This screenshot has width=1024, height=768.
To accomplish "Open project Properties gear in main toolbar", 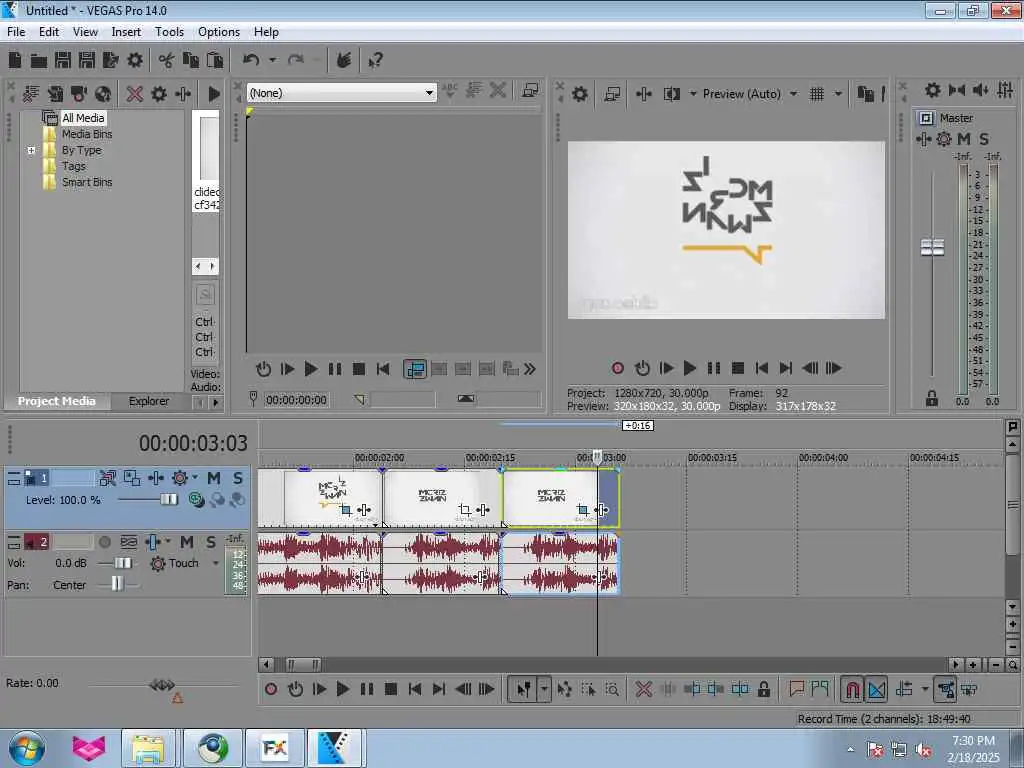I will 135,60.
